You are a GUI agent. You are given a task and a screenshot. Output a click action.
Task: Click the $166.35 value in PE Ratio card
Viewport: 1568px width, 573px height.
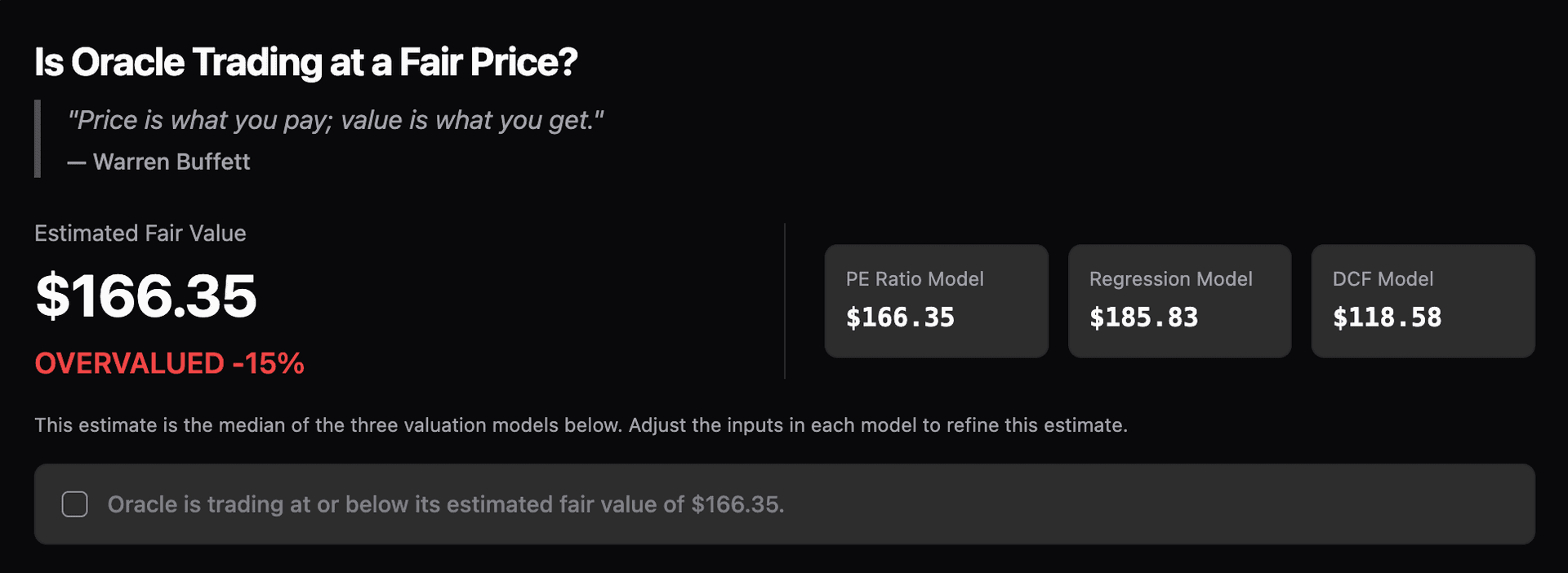pyautogui.click(x=900, y=318)
